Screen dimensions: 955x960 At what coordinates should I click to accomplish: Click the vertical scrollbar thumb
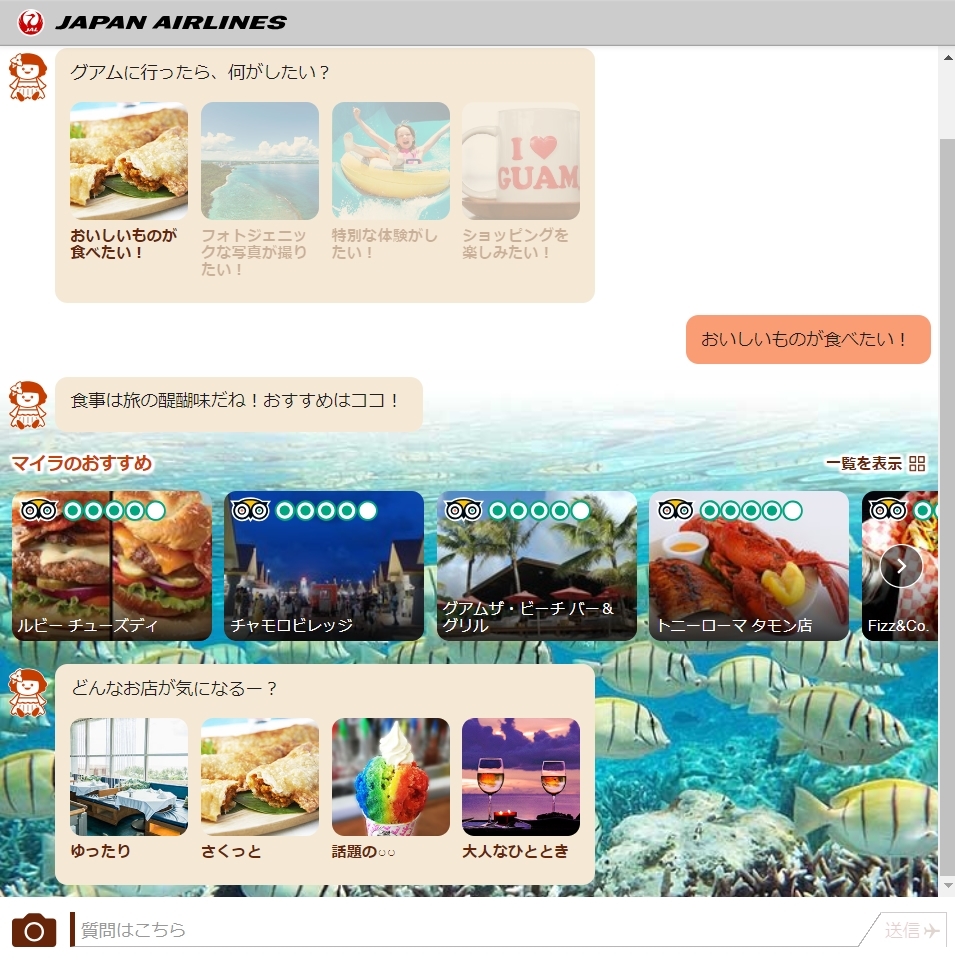tap(948, 508)
